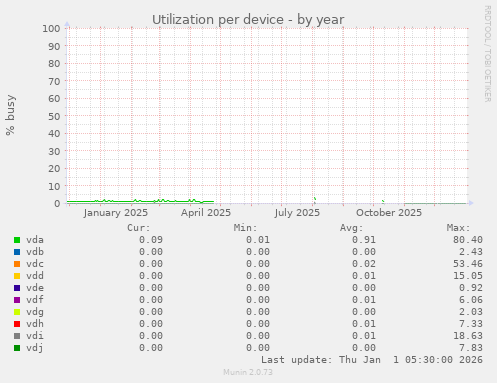Click the green spike near July 2025
This screenshot has width=497, height=383.
[x=315, y=199]
